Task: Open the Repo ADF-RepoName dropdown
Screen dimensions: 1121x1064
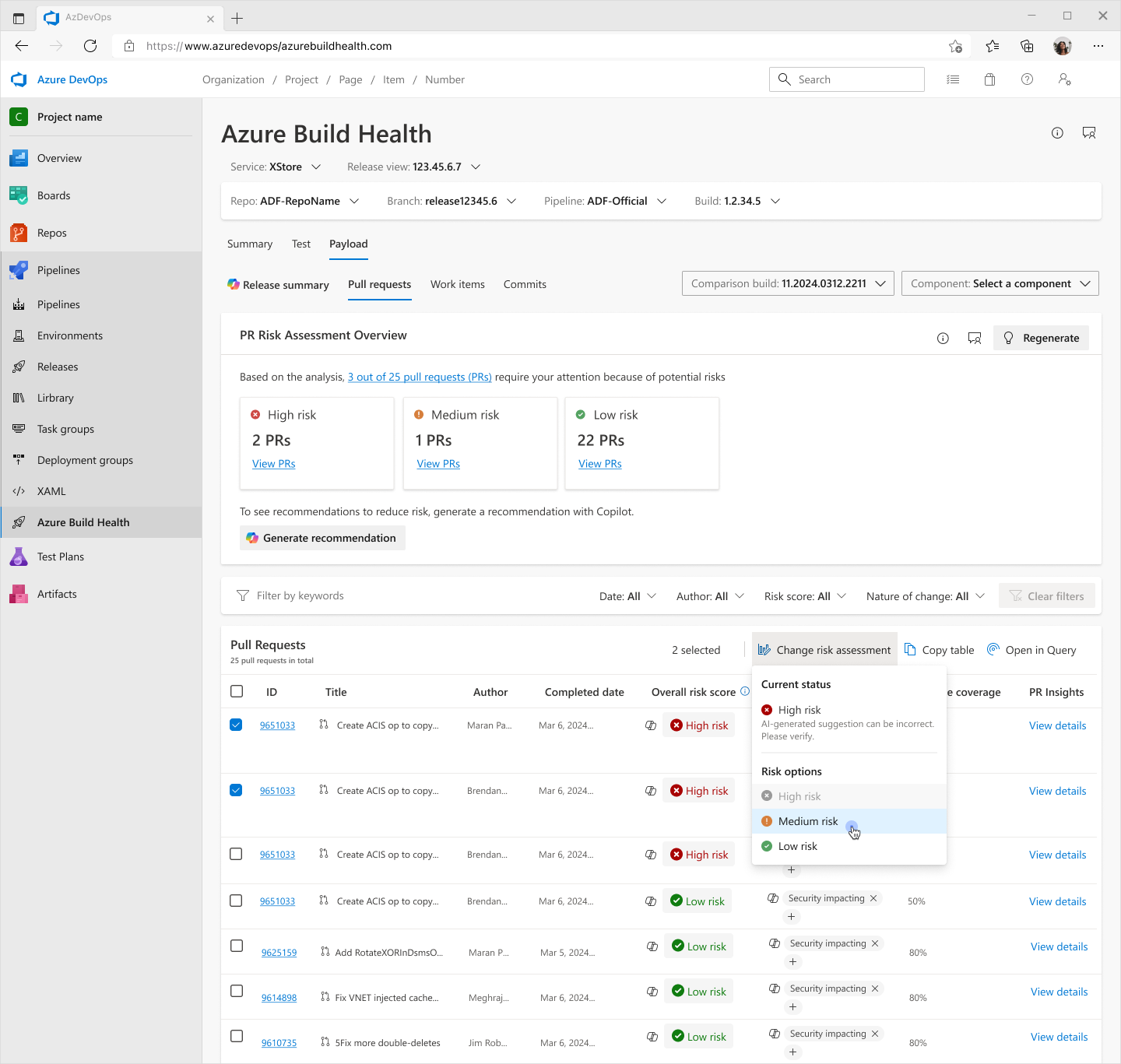Action: 295,201
